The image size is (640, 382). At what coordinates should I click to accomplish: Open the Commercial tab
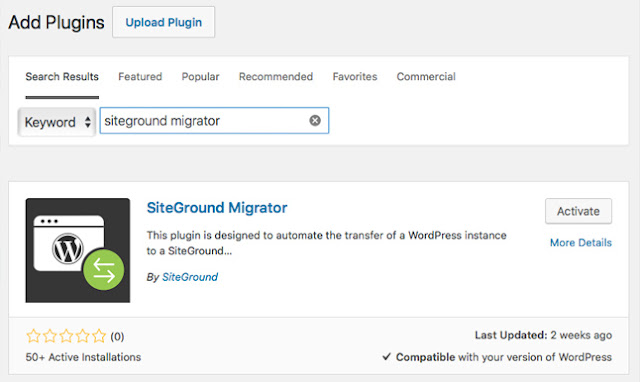tap(426, 77)
